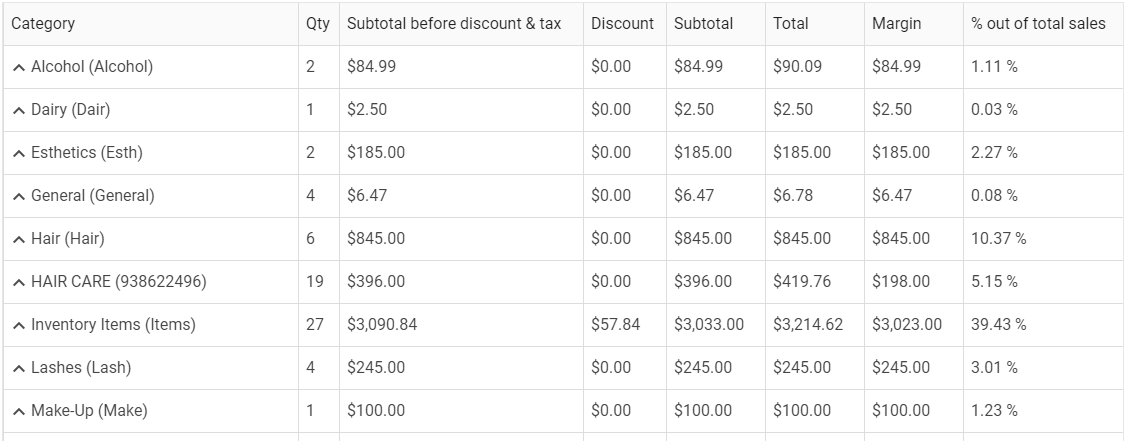Collapse HAIR CARE (938622496) category
The height and width of the screenshot is (441, 1127).
click(x=19, y=282)
